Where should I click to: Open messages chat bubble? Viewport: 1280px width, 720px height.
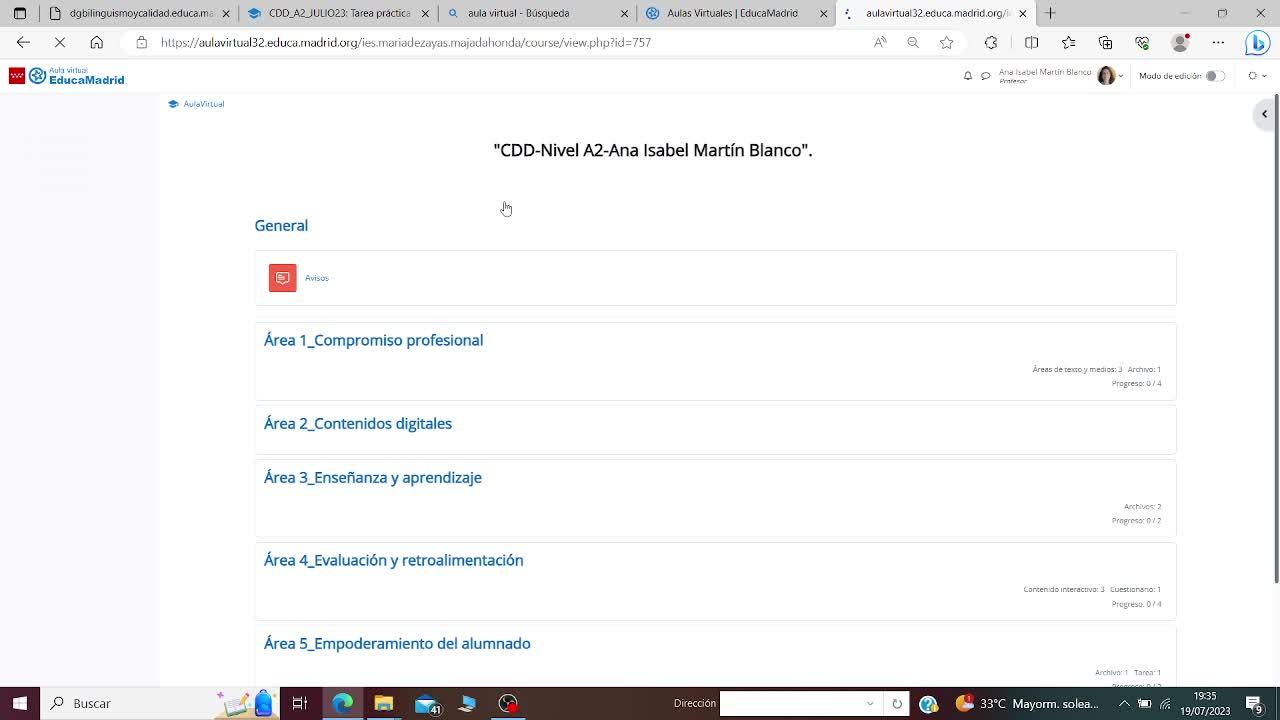click(985, 76)
